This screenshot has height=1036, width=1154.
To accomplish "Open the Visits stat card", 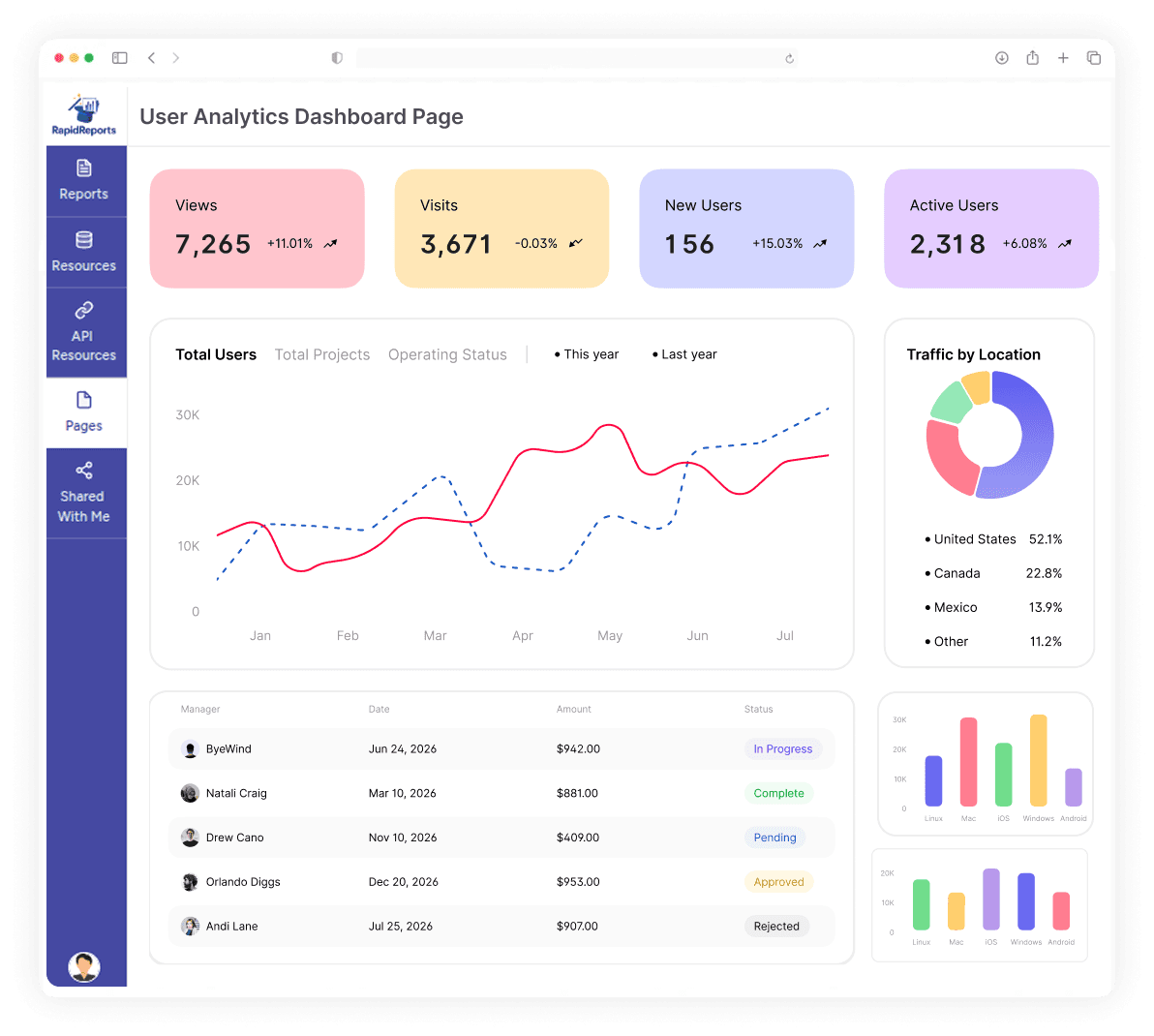I will point(501,229).
